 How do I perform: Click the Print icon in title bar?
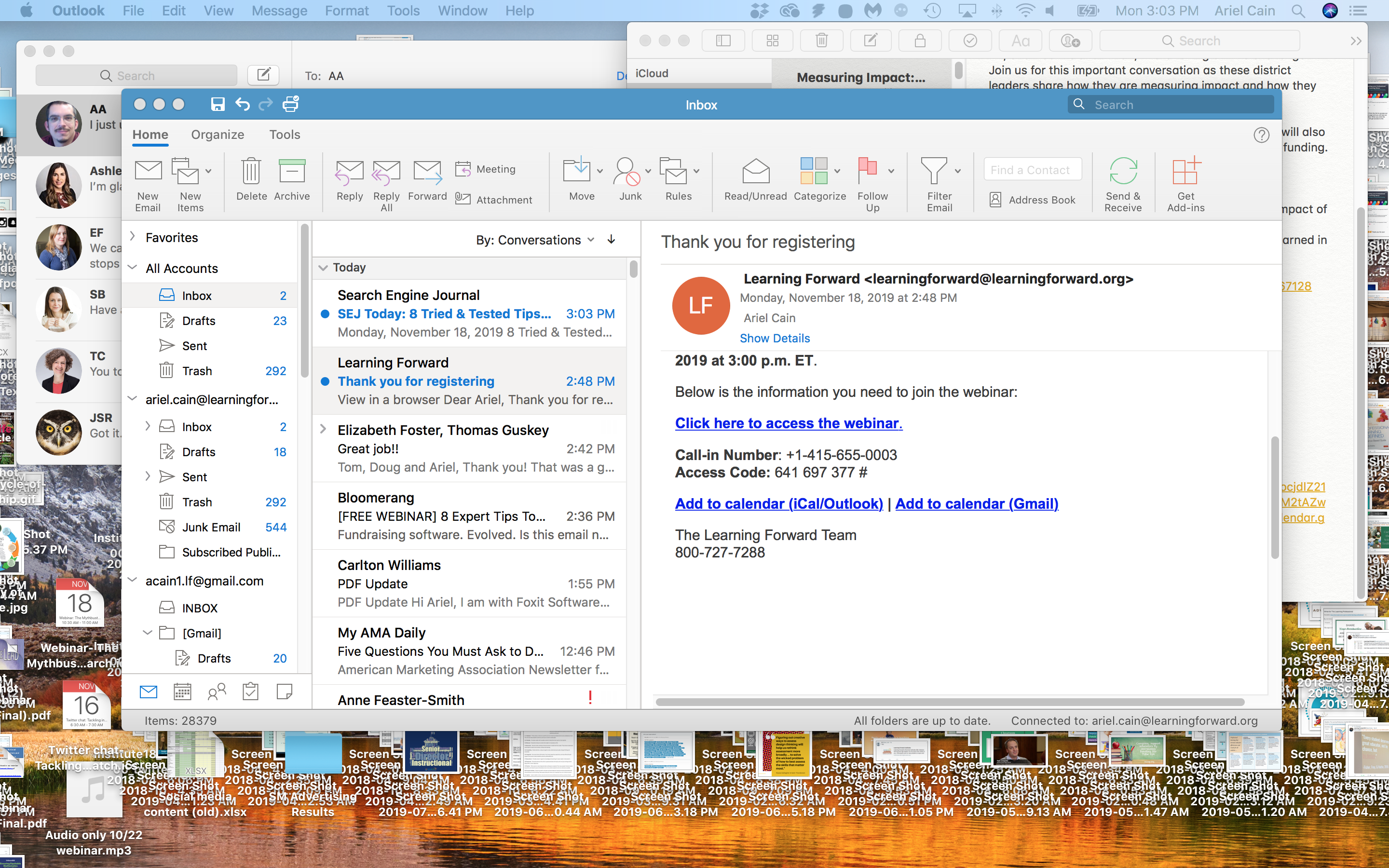pos(291,104)
